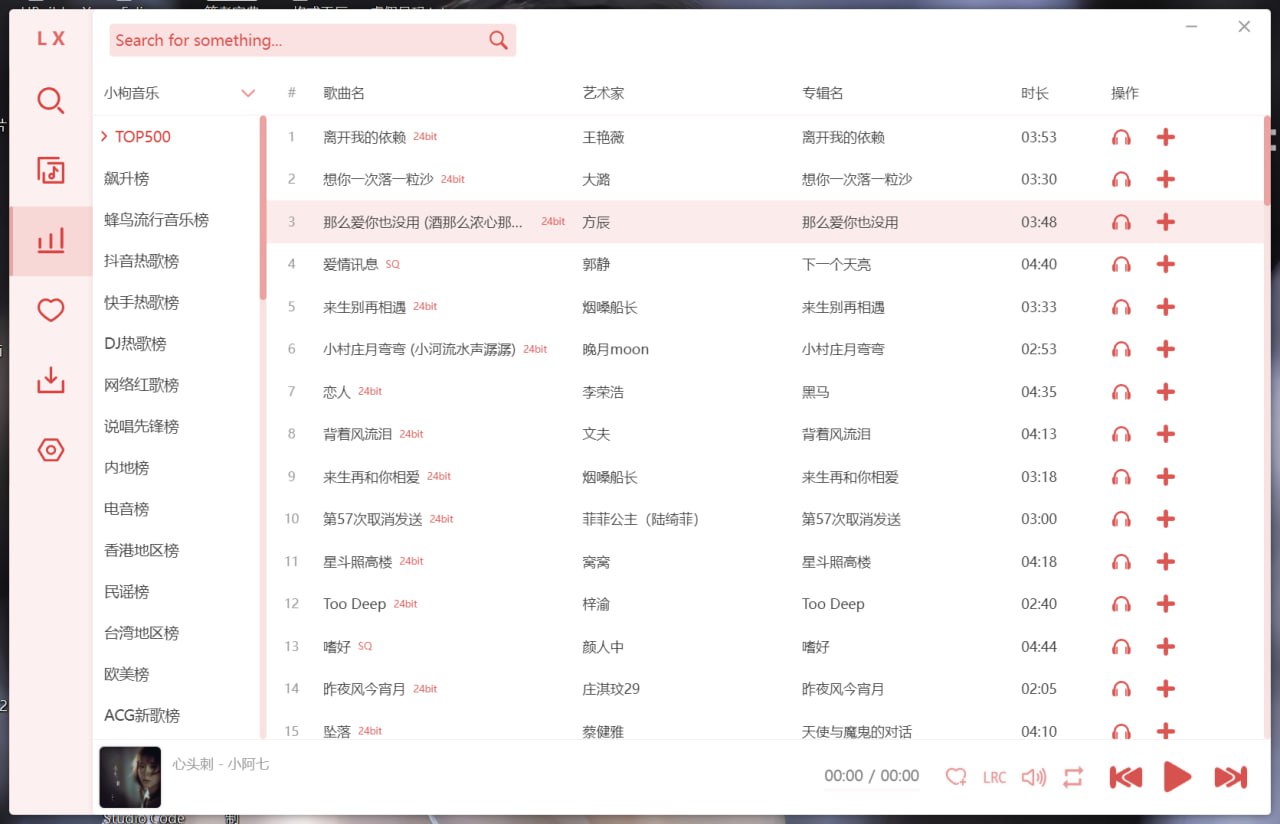Switch to the 欧美榜 chart

tap(126, 674)
